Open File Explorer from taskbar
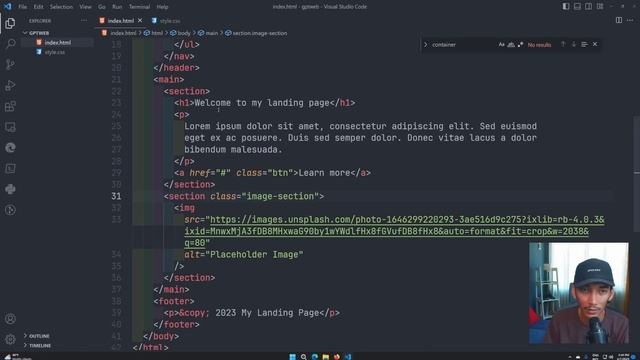Viewport: 640px width, 360px height. coord(326,357)
